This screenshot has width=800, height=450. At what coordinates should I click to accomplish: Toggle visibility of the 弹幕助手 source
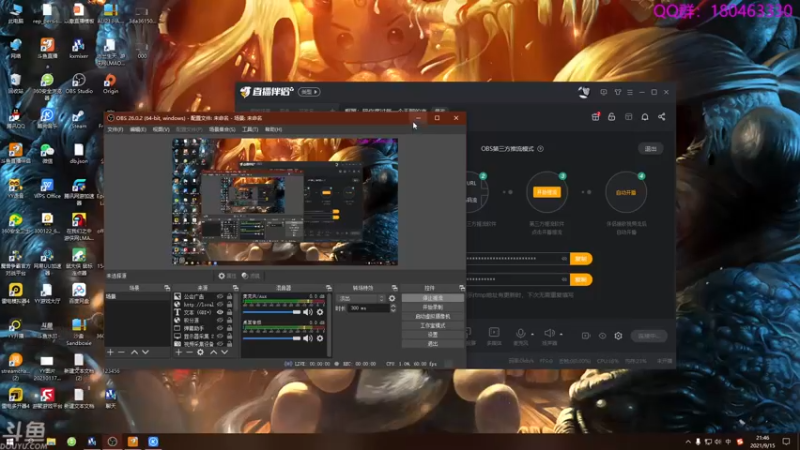tap(220, 328)
